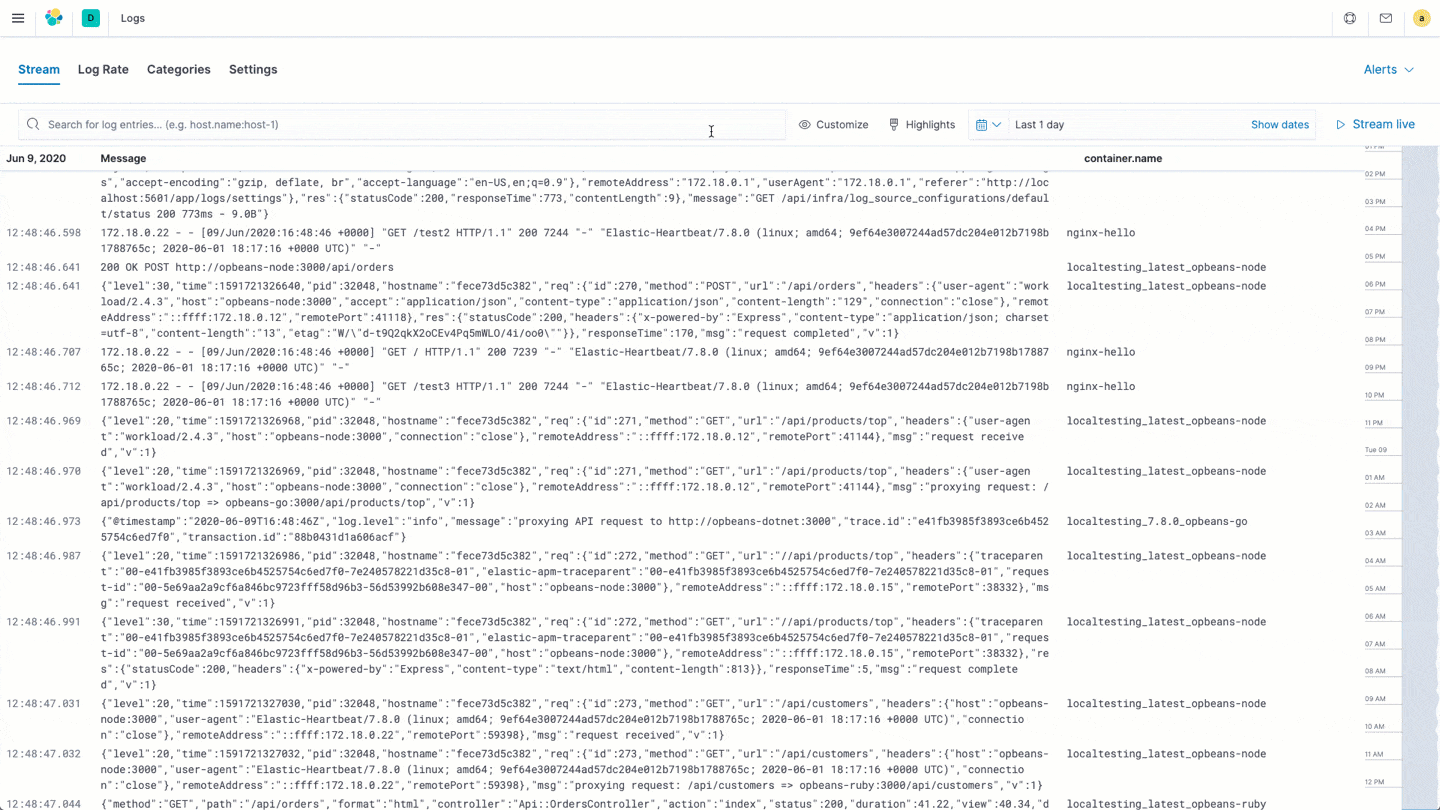Select the green D space icon
This screenshot has height=810, width=1440.
90,18
